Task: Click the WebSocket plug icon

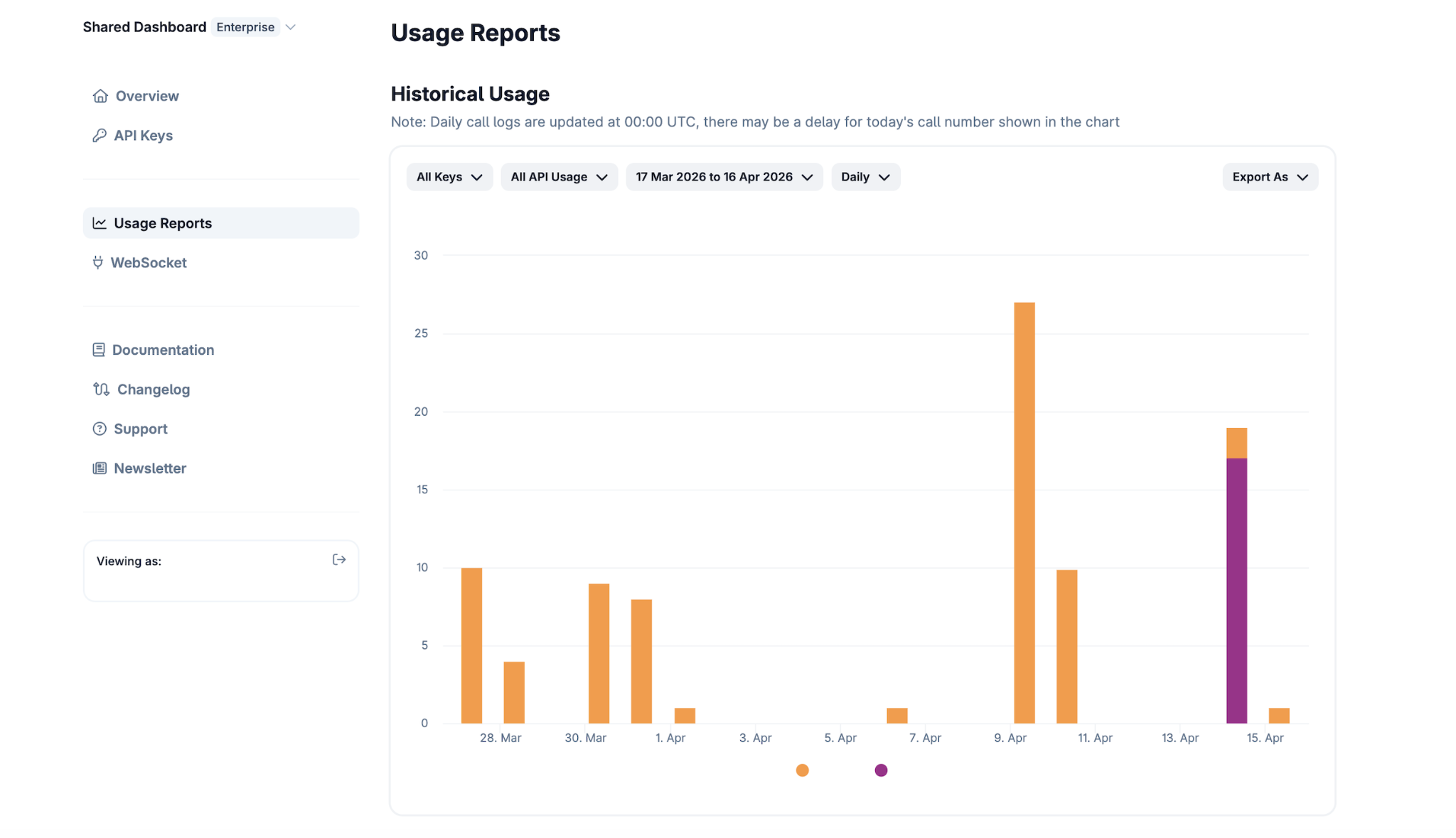Action: coord(98,262)
